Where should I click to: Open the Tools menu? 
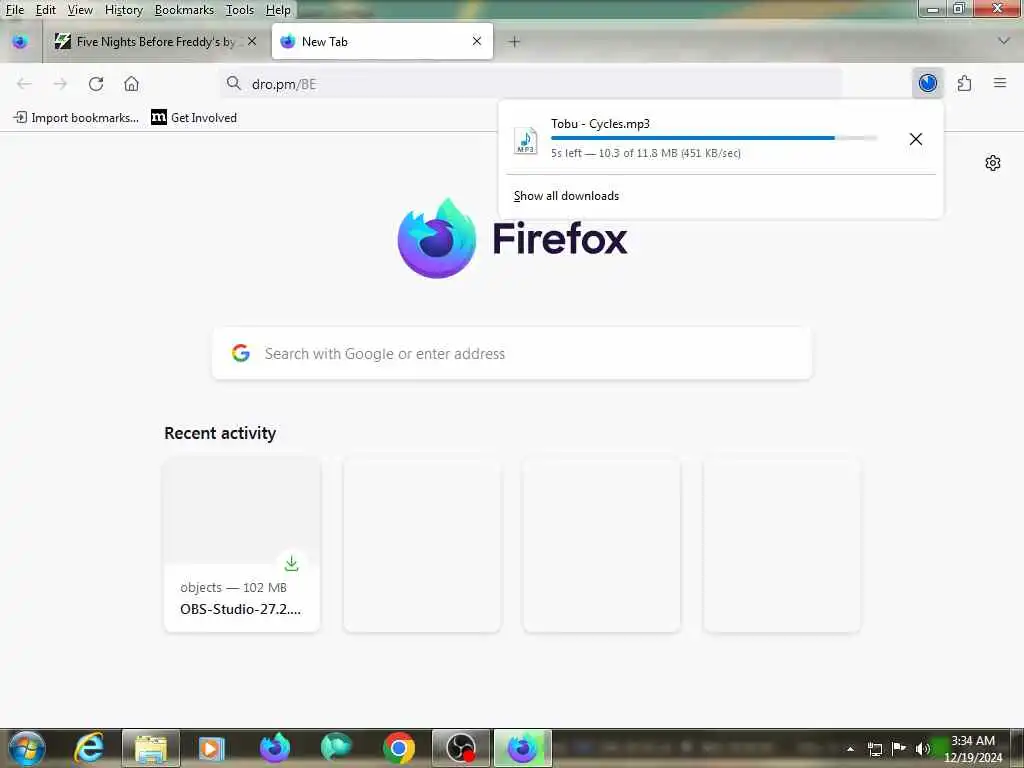240,10
